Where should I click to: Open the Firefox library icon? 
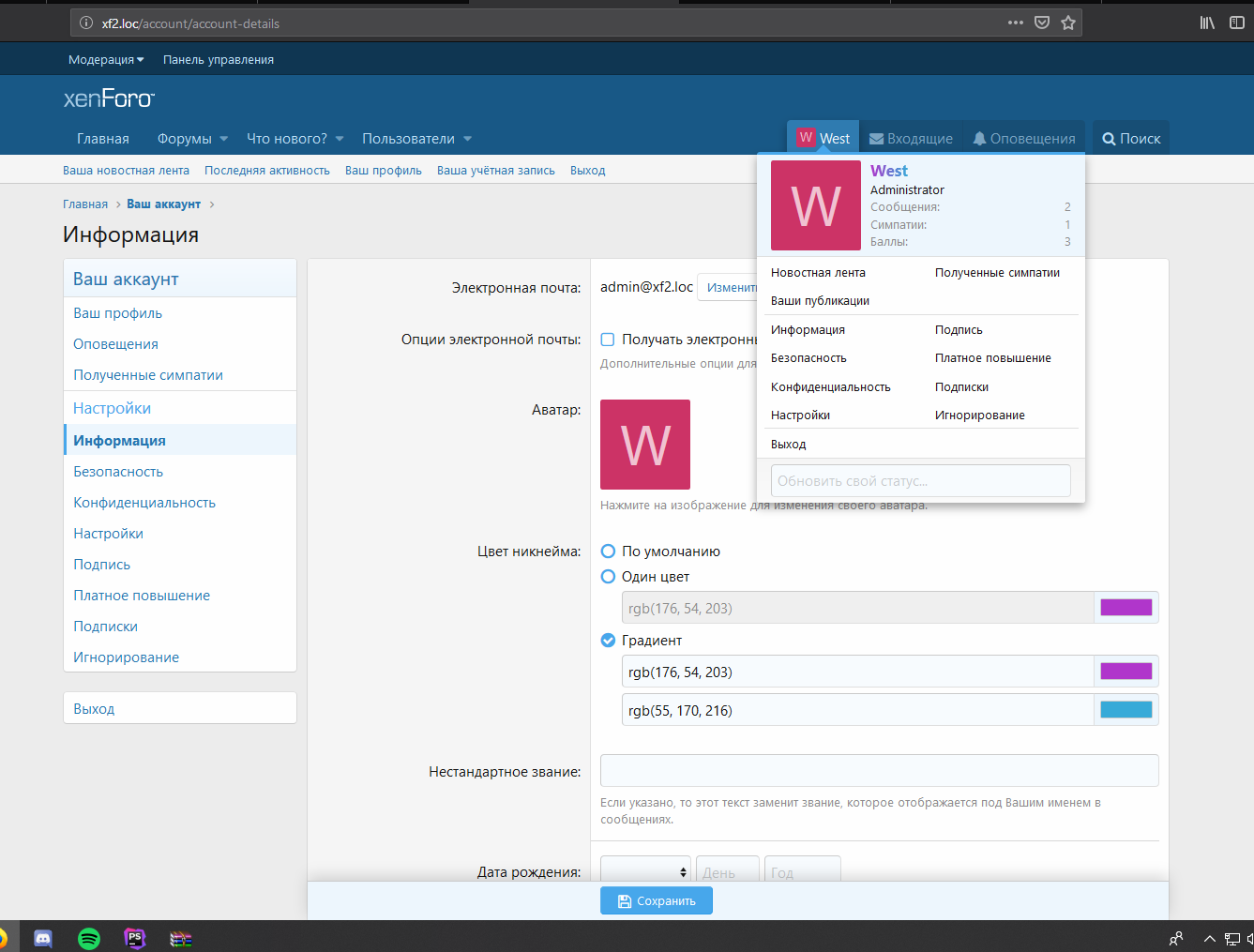coord(1207,23)
